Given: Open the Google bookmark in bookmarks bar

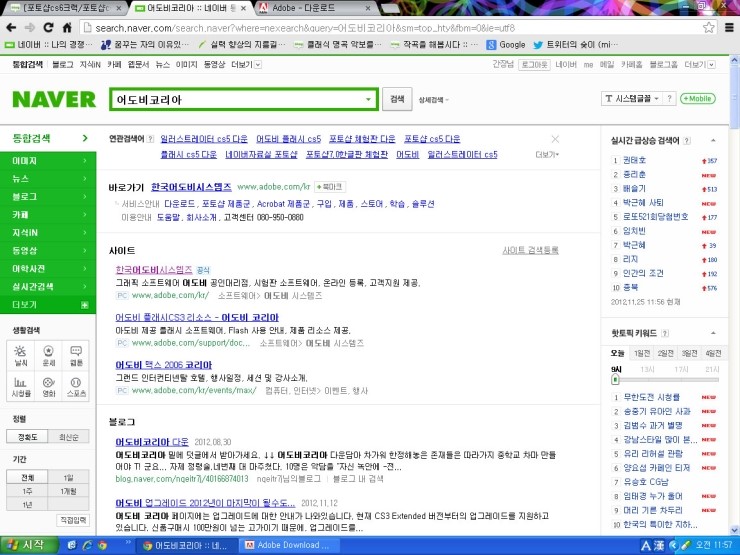Looking at the screenshot, I should [x=506, y=45].
